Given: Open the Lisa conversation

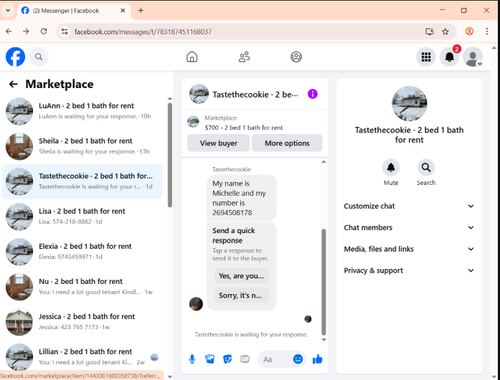Looking at the screenshot, I should tap(82, 217).
